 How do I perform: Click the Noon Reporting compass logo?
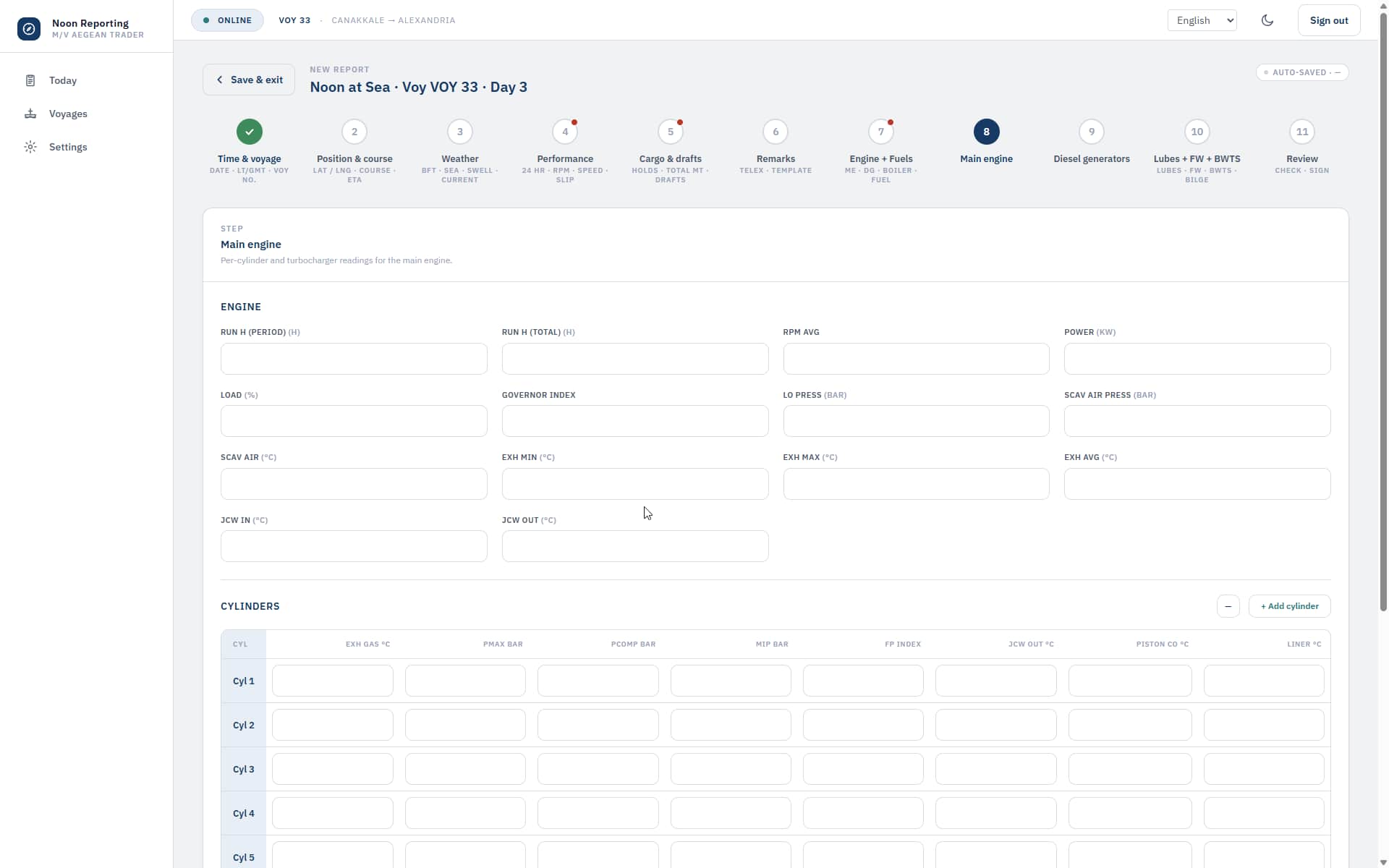click(x=29, y=29)
